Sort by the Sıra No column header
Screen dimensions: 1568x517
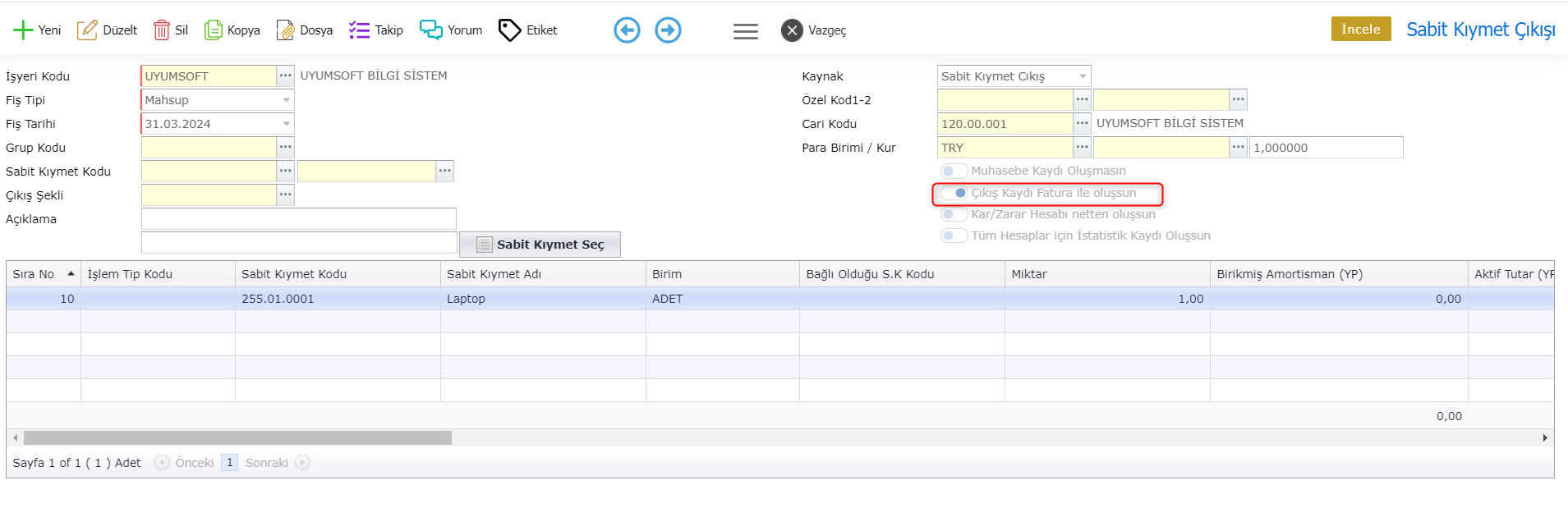click(34, 274)
